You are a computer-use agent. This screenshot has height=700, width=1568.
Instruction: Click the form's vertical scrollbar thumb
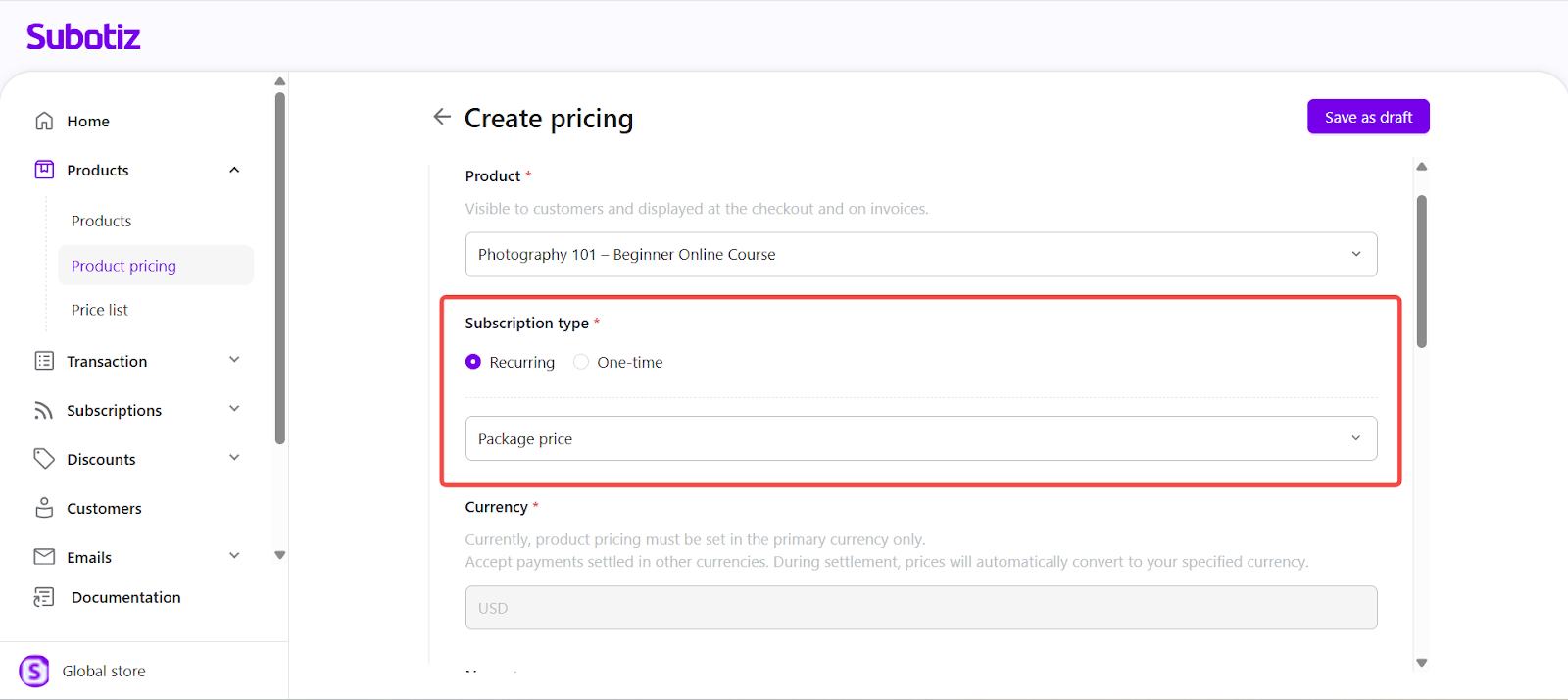(1421, 271)
